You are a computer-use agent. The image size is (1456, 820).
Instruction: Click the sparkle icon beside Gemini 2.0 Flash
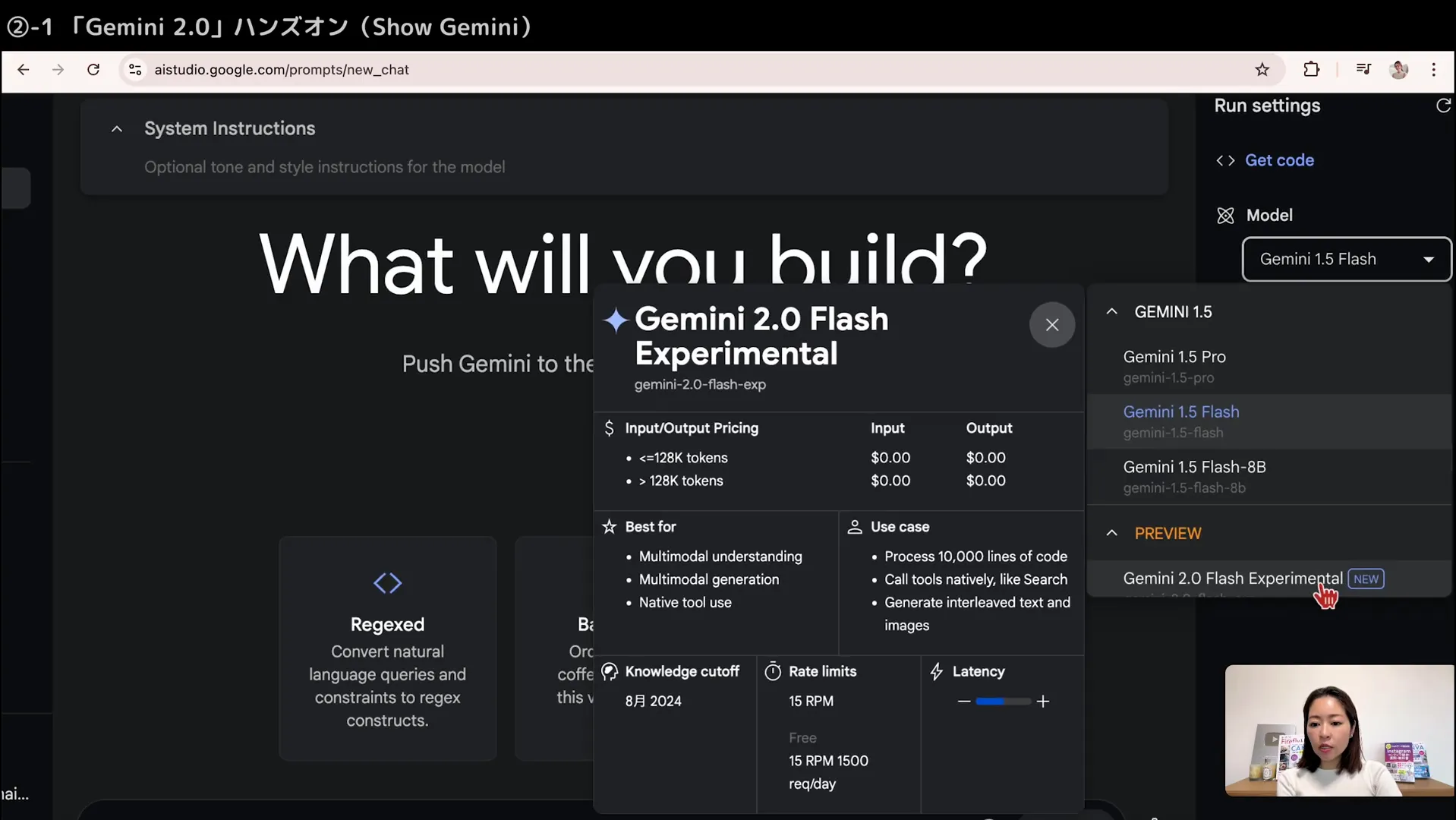(616, 320)
